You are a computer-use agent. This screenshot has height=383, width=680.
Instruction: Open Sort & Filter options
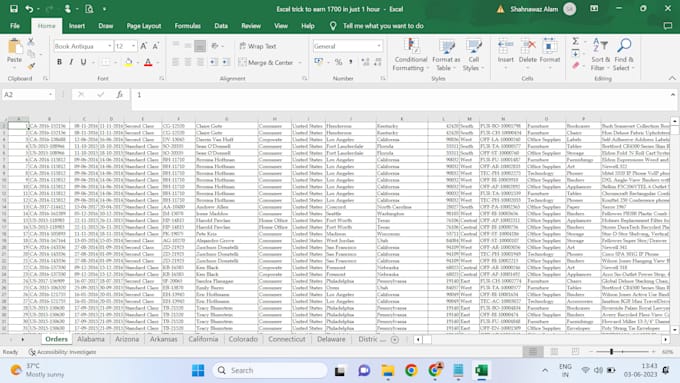click(600, 55)
